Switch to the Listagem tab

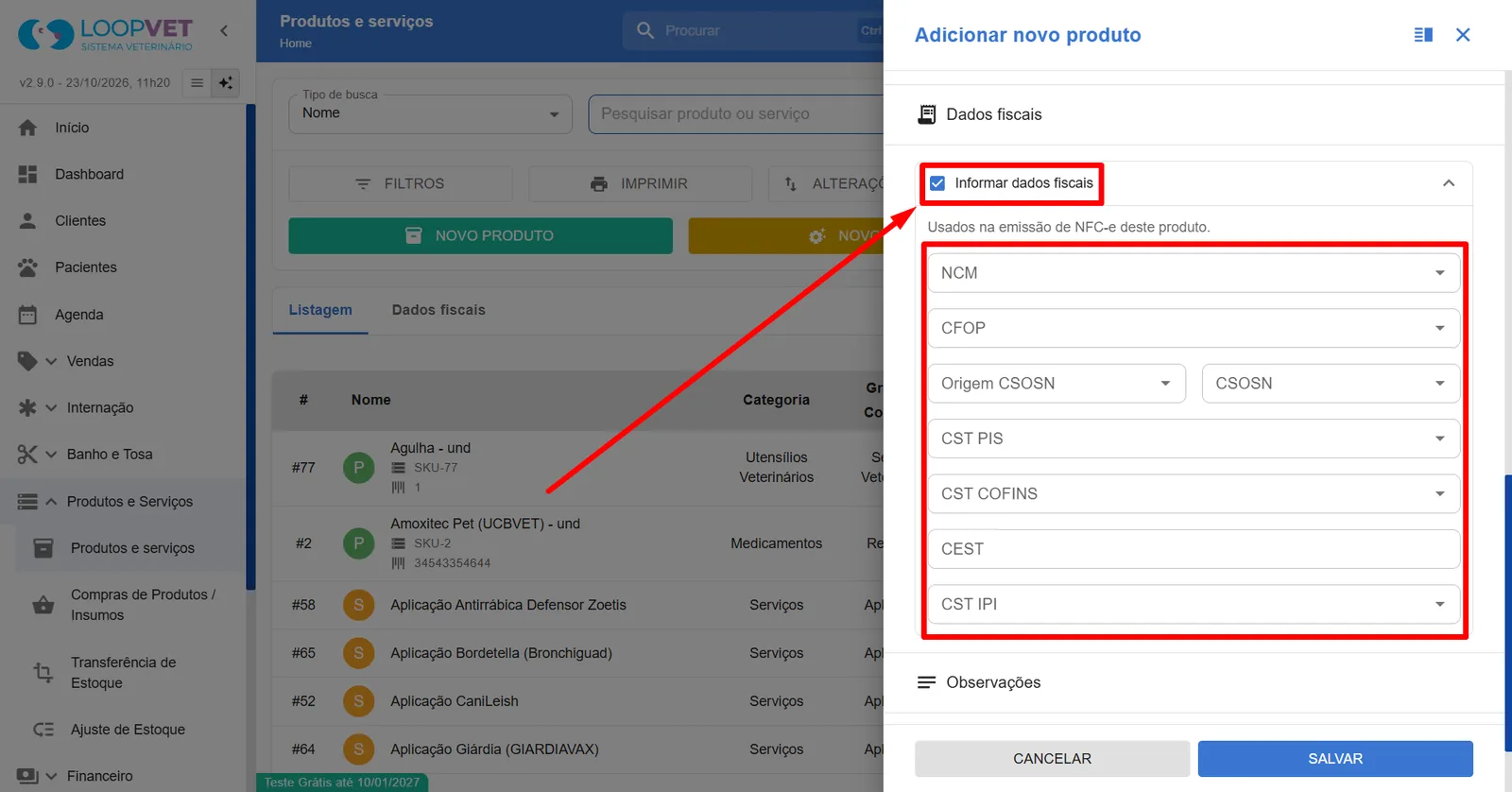320,310
